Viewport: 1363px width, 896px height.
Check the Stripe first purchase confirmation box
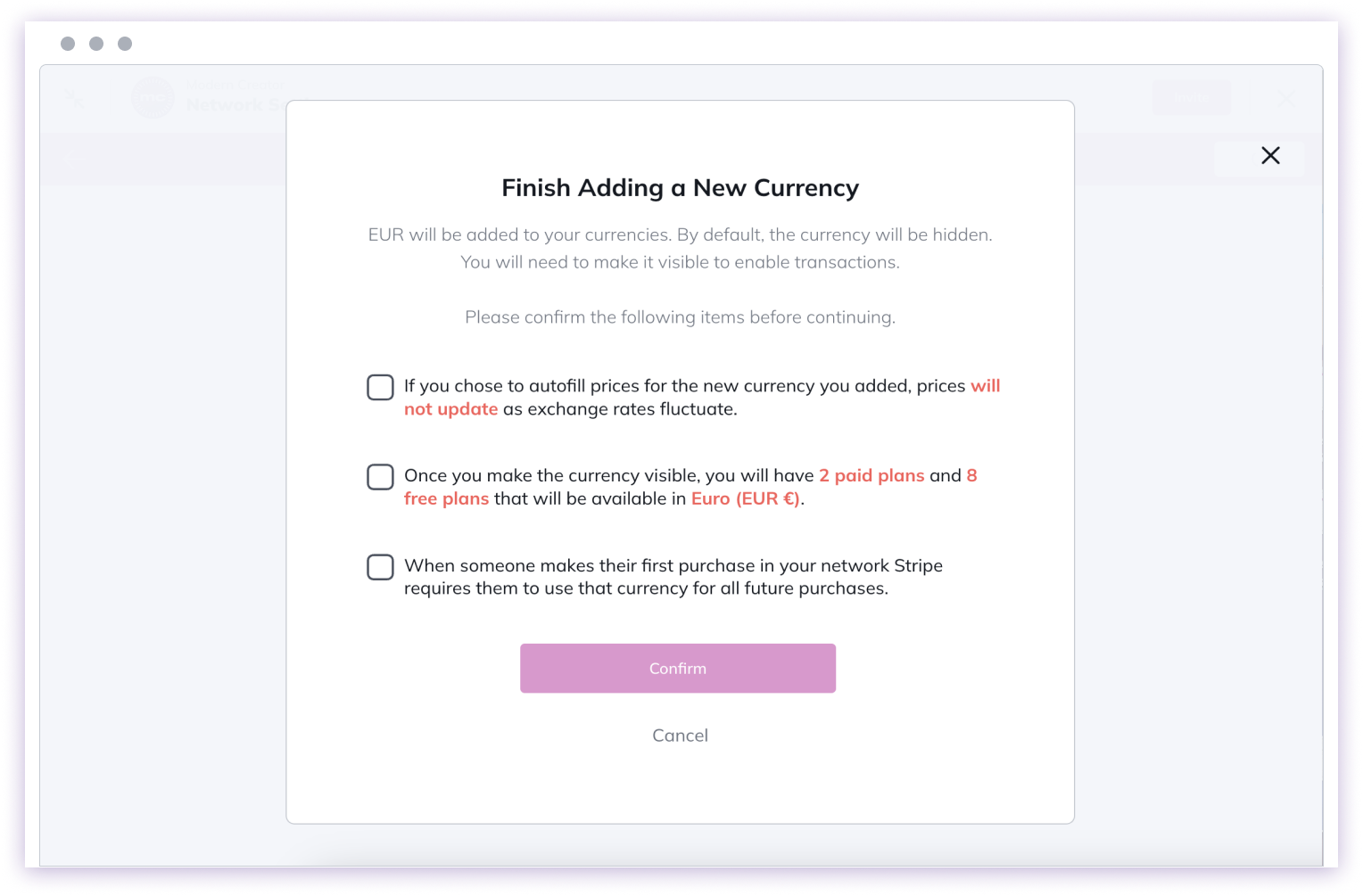[380, 567]
